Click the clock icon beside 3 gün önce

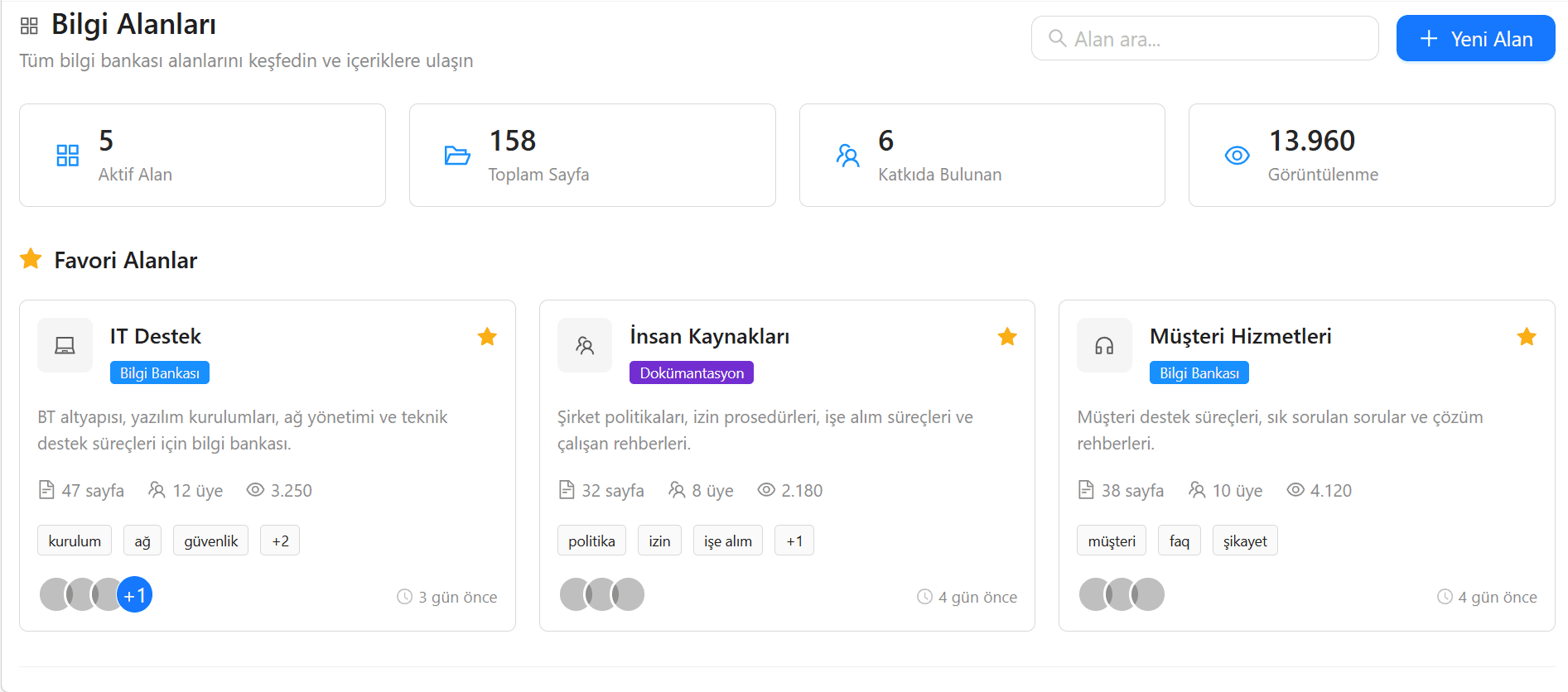point(404,597)
